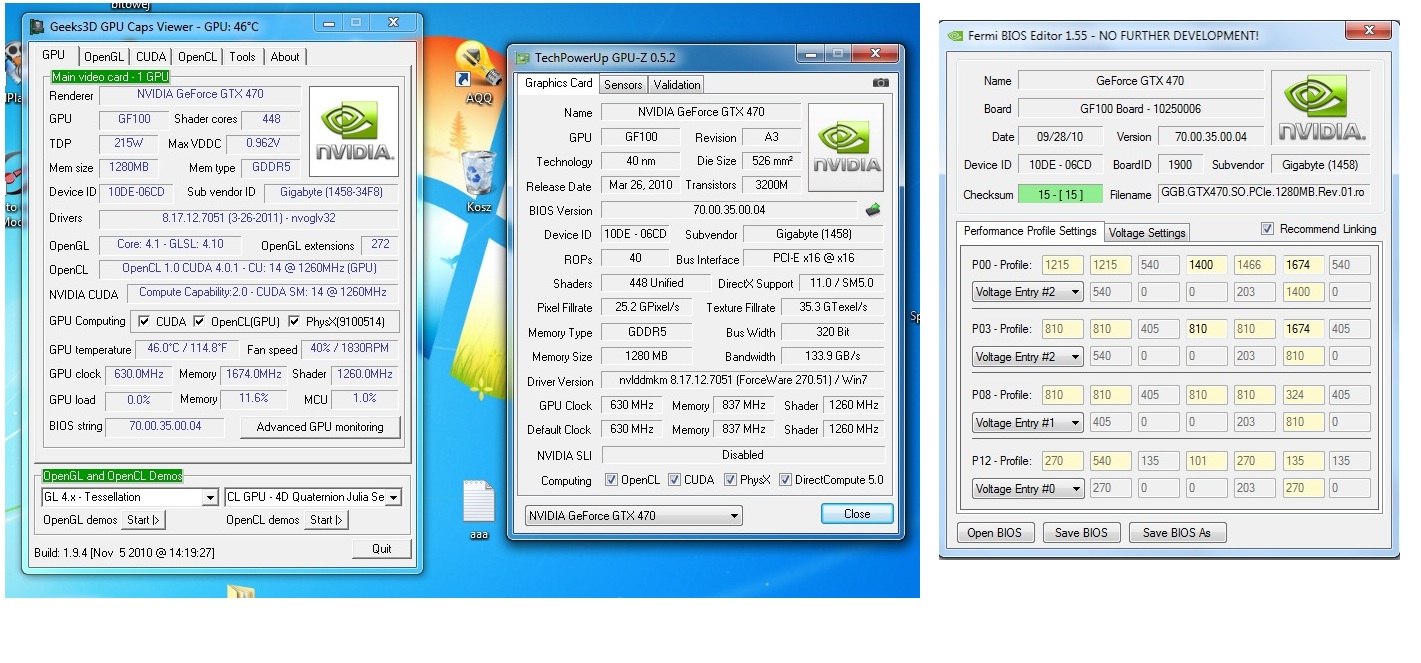The height and width of the screenshot is (663, 1421).
Task: Click the P12 profile 101 clock field
Action: [x=1205, y=461]
